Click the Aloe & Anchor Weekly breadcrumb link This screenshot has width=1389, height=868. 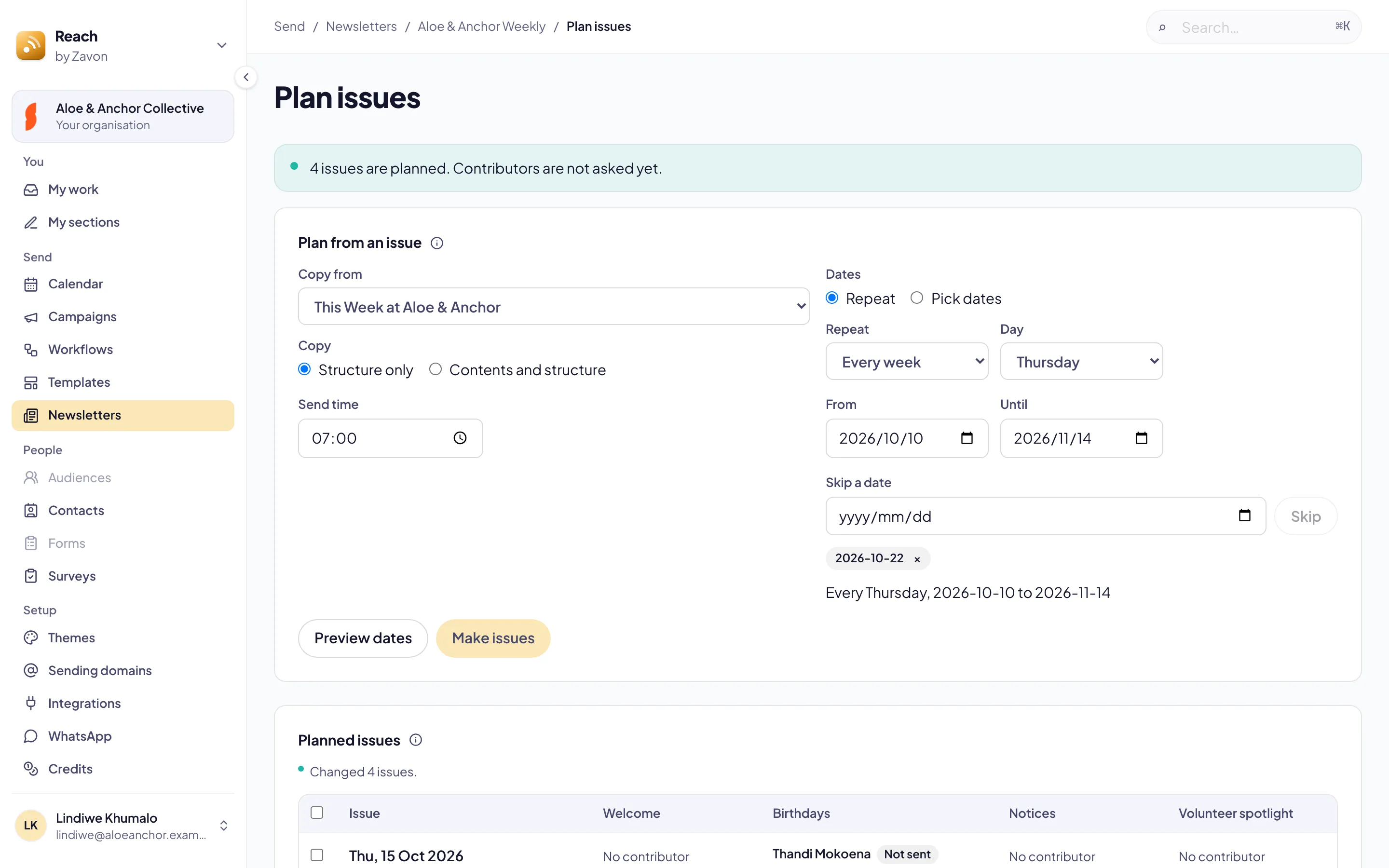481,27
